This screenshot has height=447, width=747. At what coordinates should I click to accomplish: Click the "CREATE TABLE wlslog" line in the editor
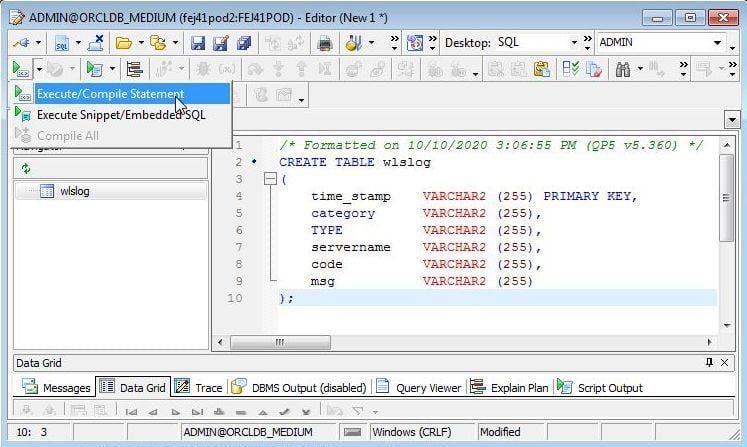355,162
